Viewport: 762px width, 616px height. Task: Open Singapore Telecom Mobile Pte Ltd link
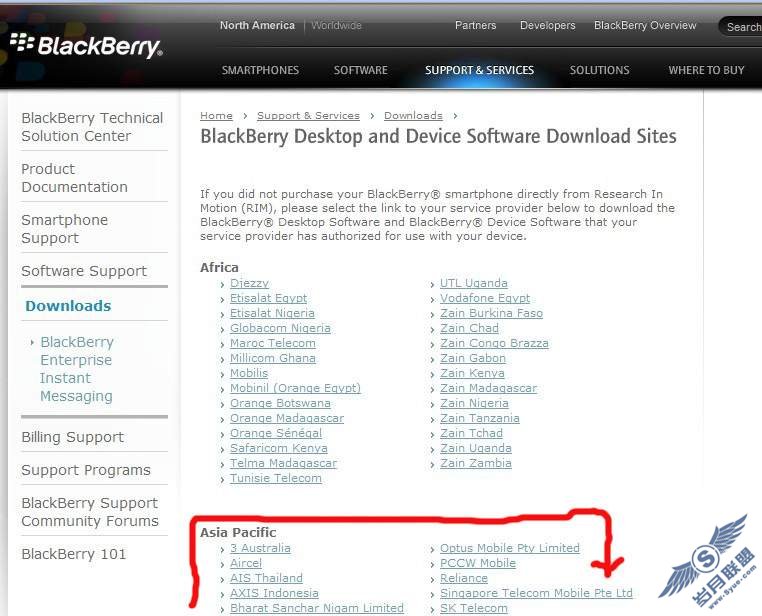pos(537,593)
